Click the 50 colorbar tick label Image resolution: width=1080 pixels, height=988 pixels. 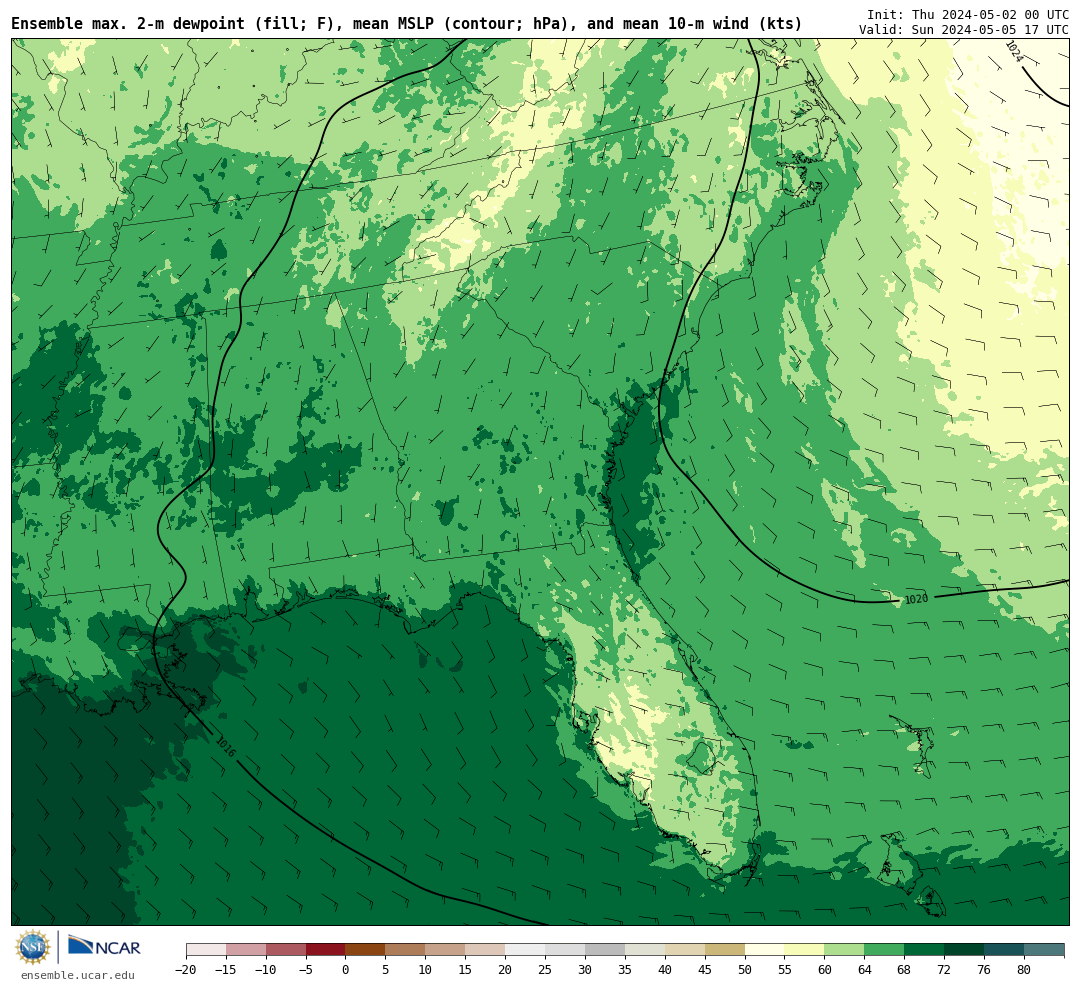(x=745, y=970)
